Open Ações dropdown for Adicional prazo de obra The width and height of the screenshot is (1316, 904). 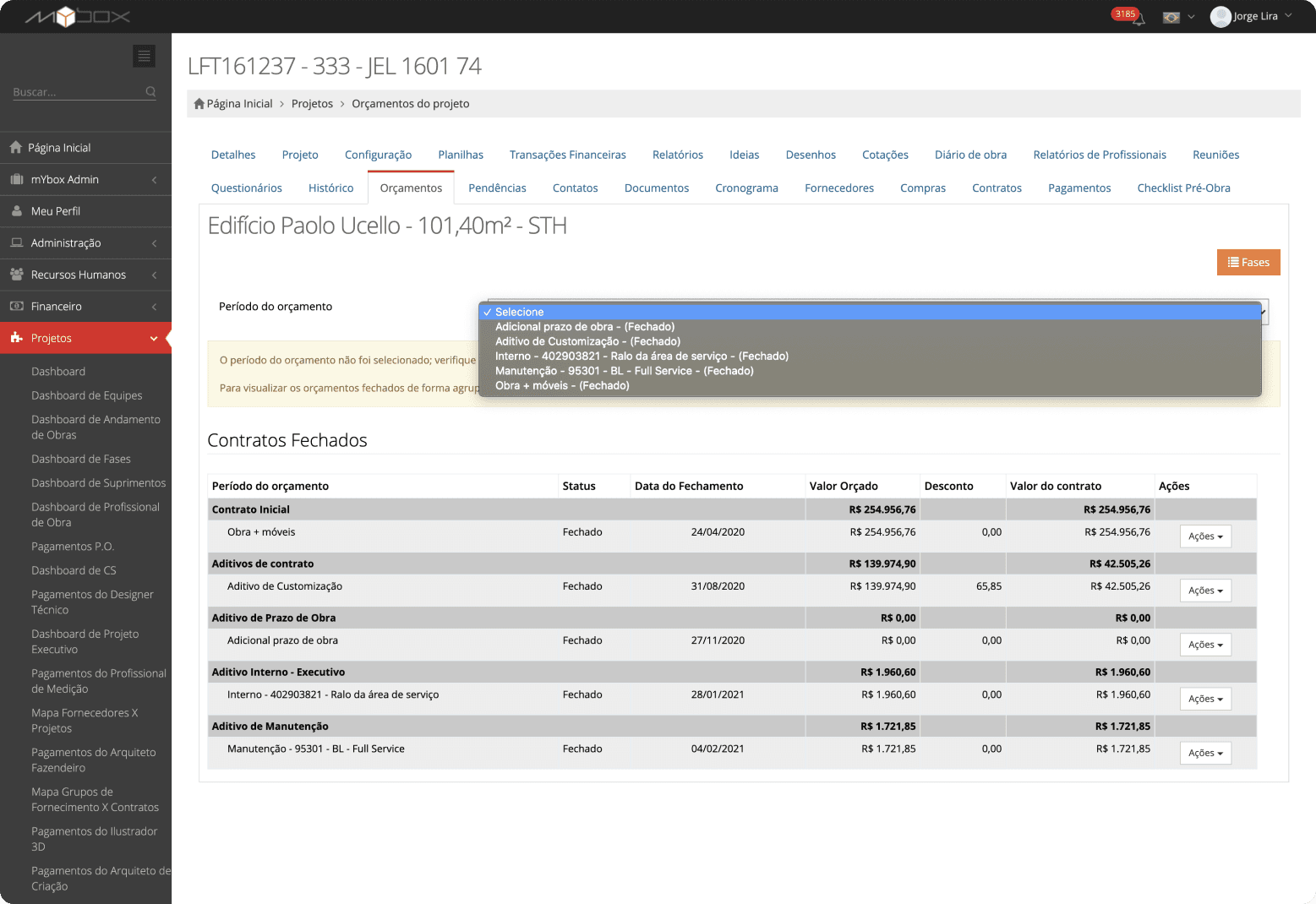(1205, 645)
